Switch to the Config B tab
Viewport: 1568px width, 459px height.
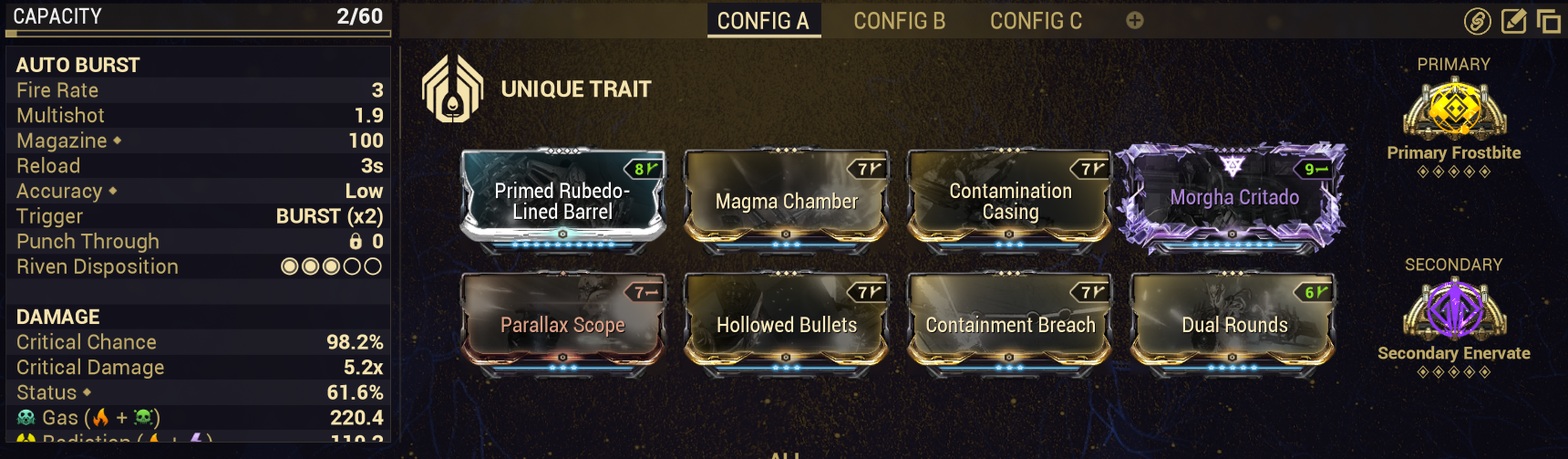[x=899, y=21]
